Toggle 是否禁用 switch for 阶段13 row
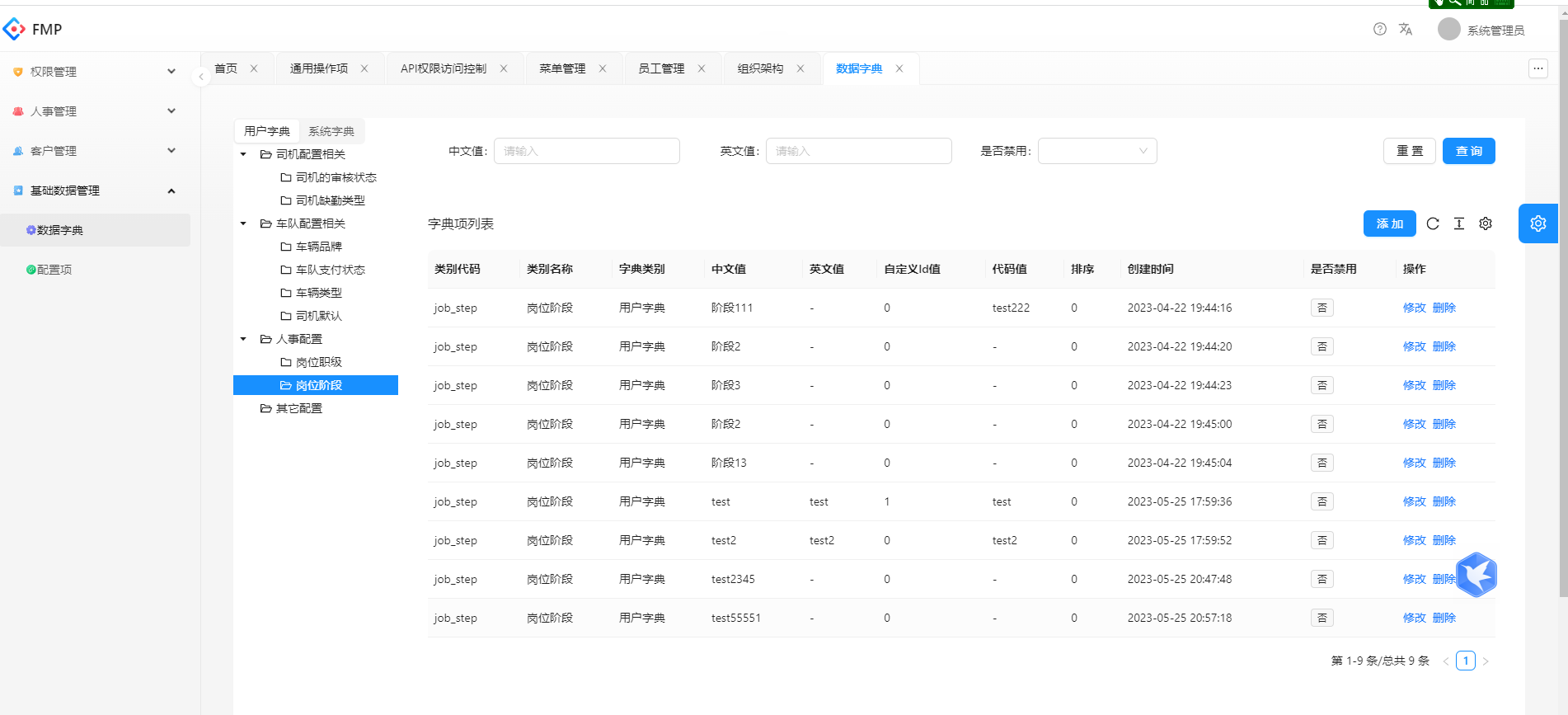 (x=1322, y=463)
